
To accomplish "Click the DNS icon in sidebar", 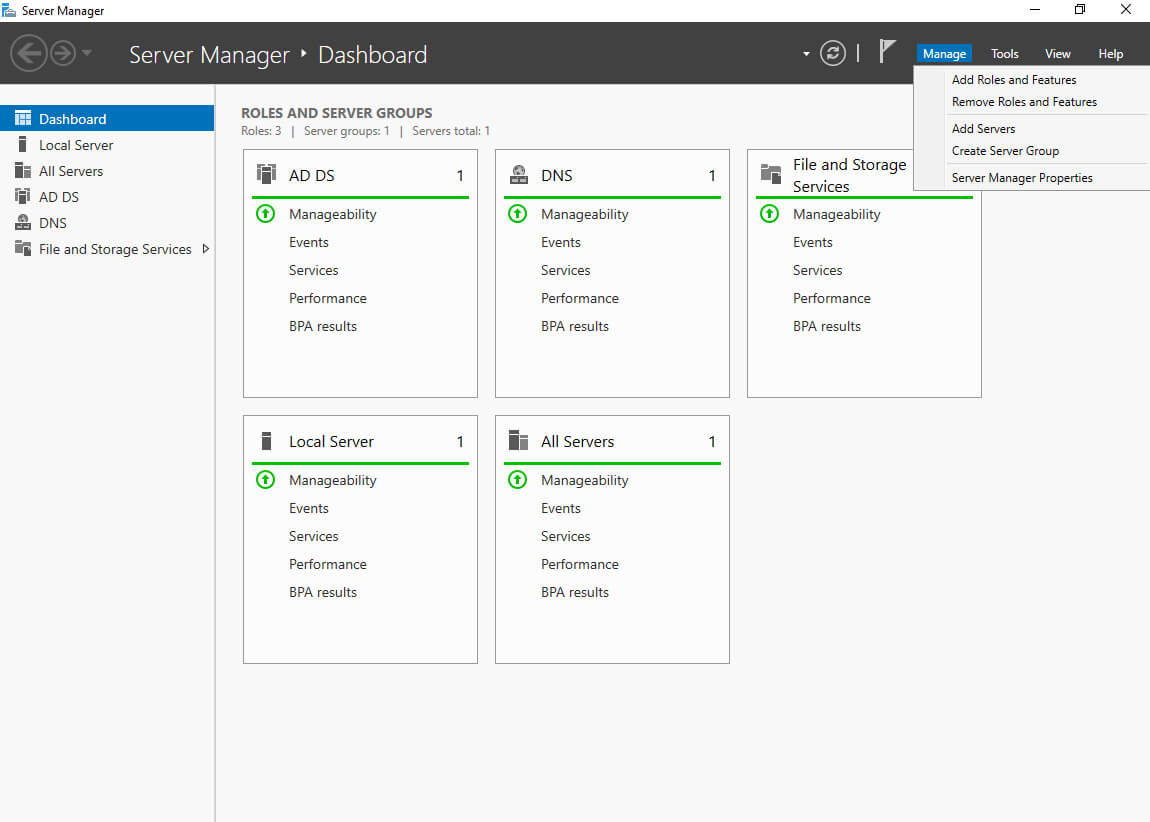I will coord(23,222).
